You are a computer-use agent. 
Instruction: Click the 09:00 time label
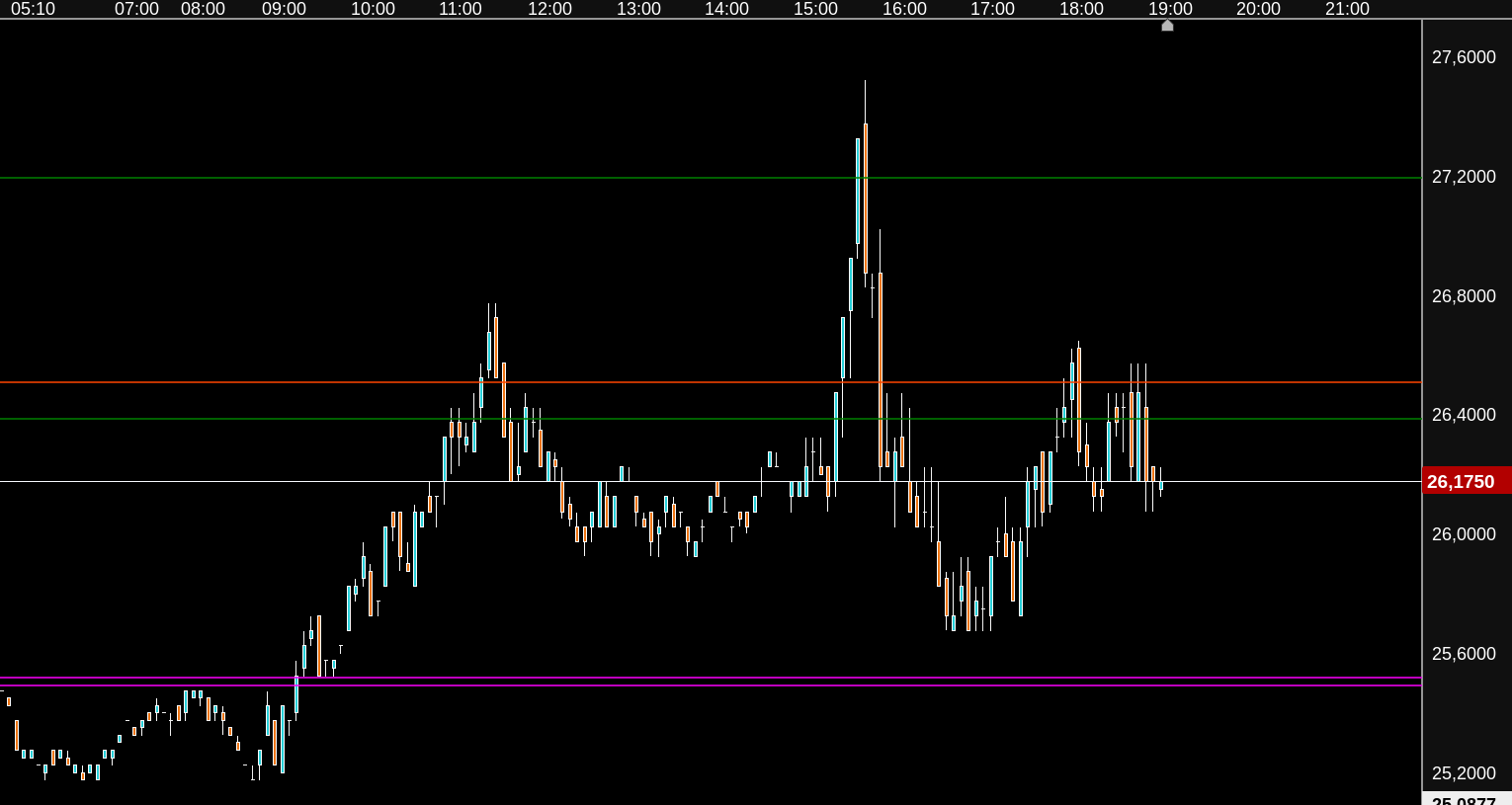284,9
